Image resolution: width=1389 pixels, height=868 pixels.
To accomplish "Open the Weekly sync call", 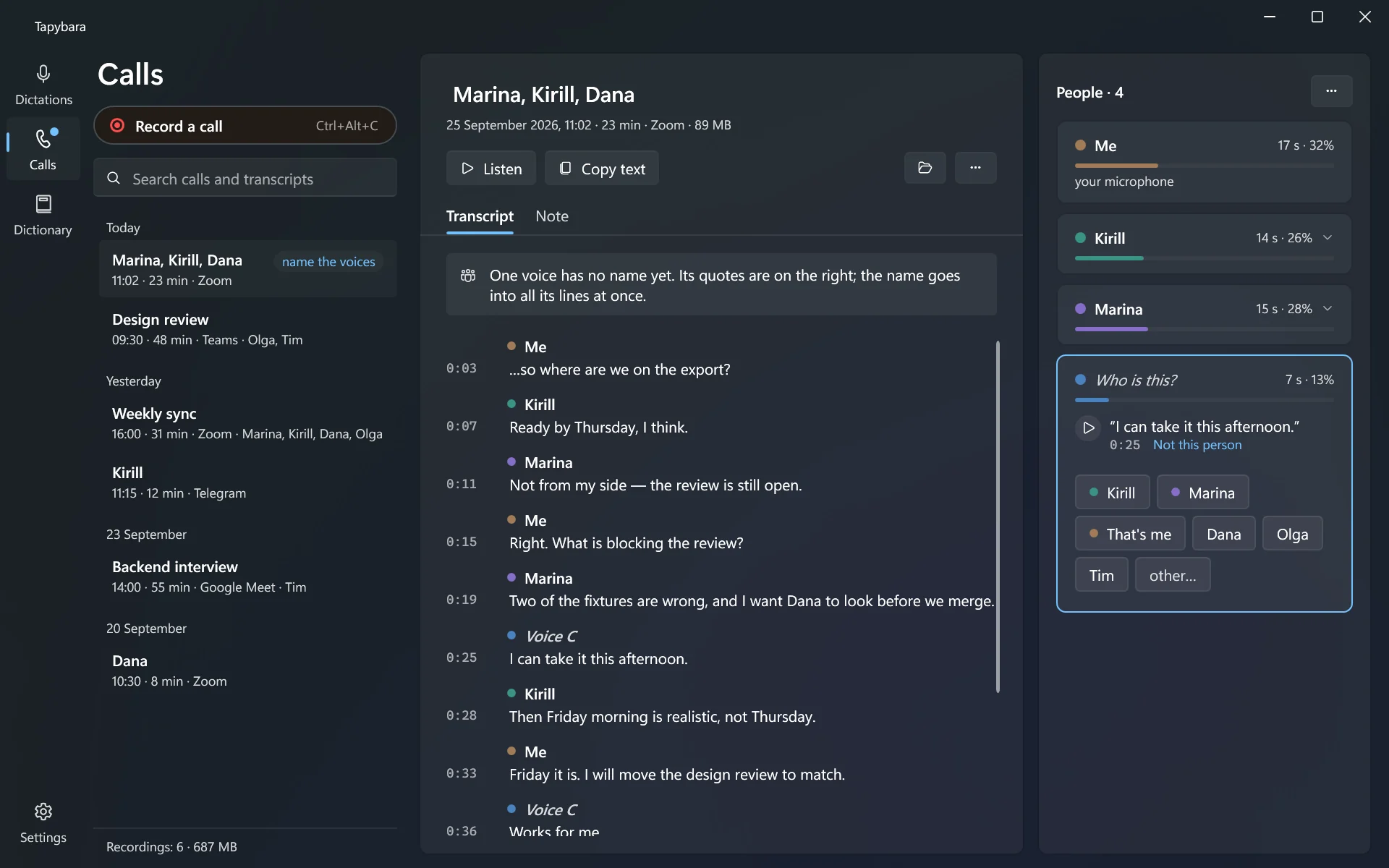I will tap(247, 423).
